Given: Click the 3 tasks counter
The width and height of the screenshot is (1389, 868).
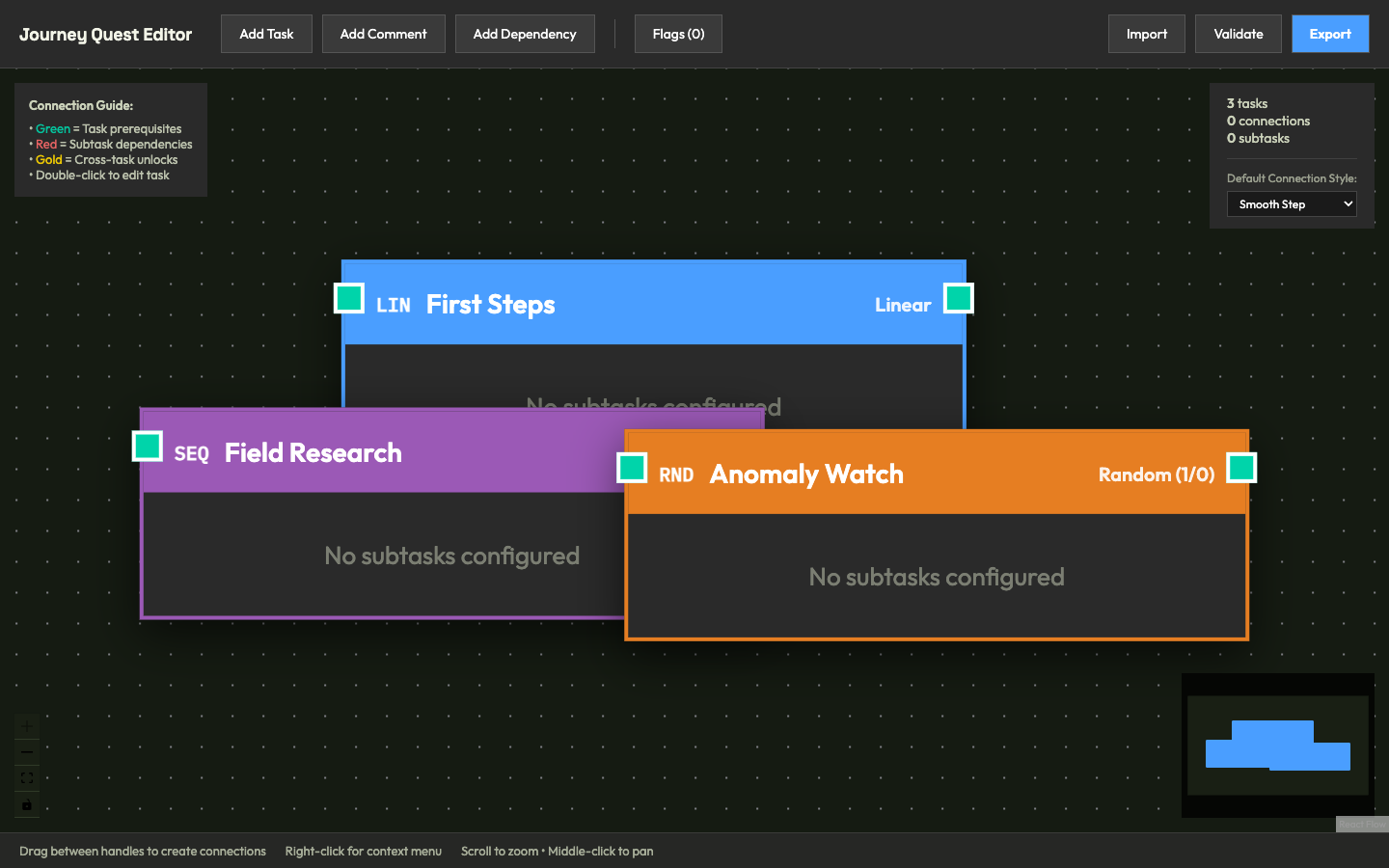Looking at the screenshot, I should pos(1247,103).
